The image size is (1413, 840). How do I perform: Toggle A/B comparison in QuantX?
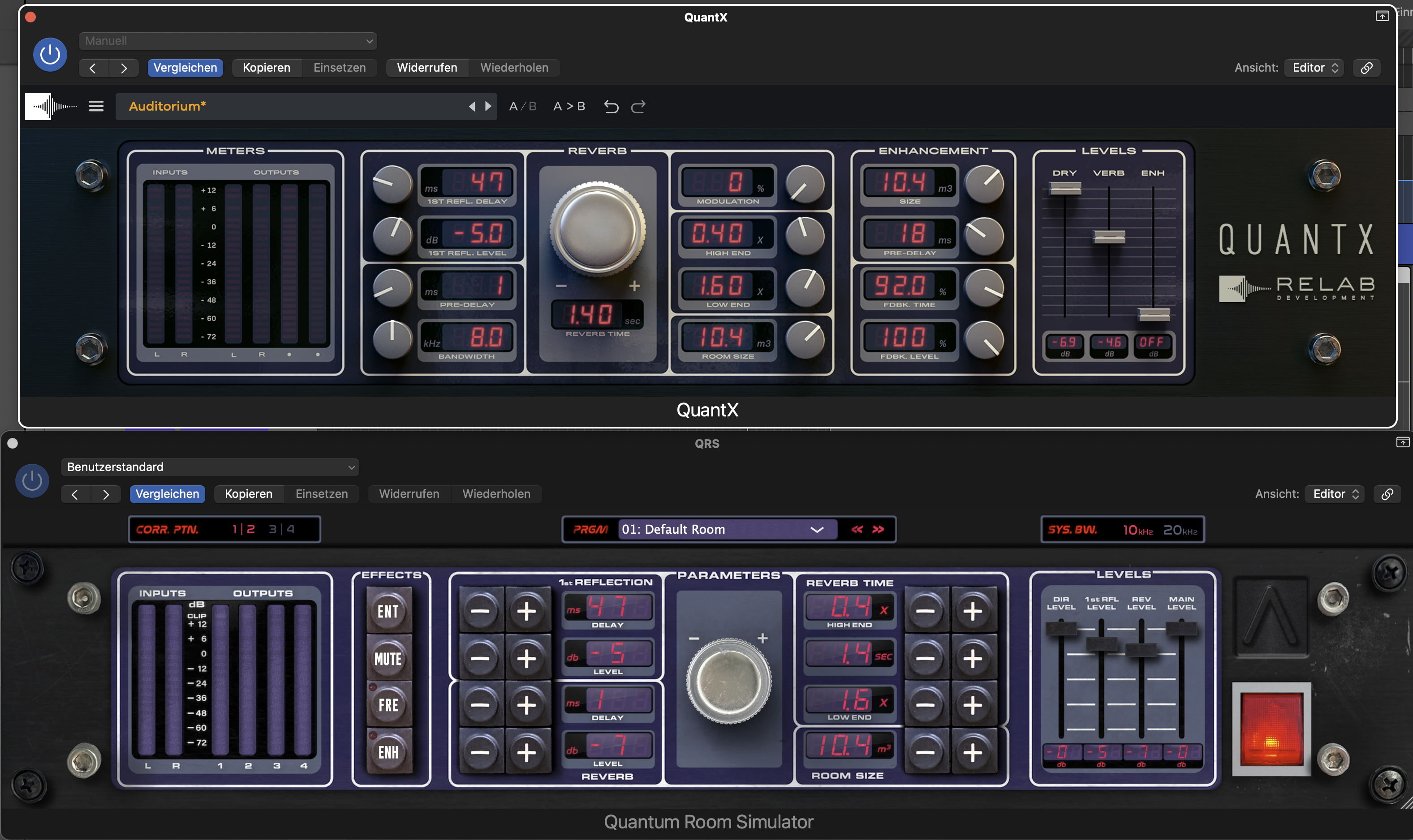coord(522,107)
